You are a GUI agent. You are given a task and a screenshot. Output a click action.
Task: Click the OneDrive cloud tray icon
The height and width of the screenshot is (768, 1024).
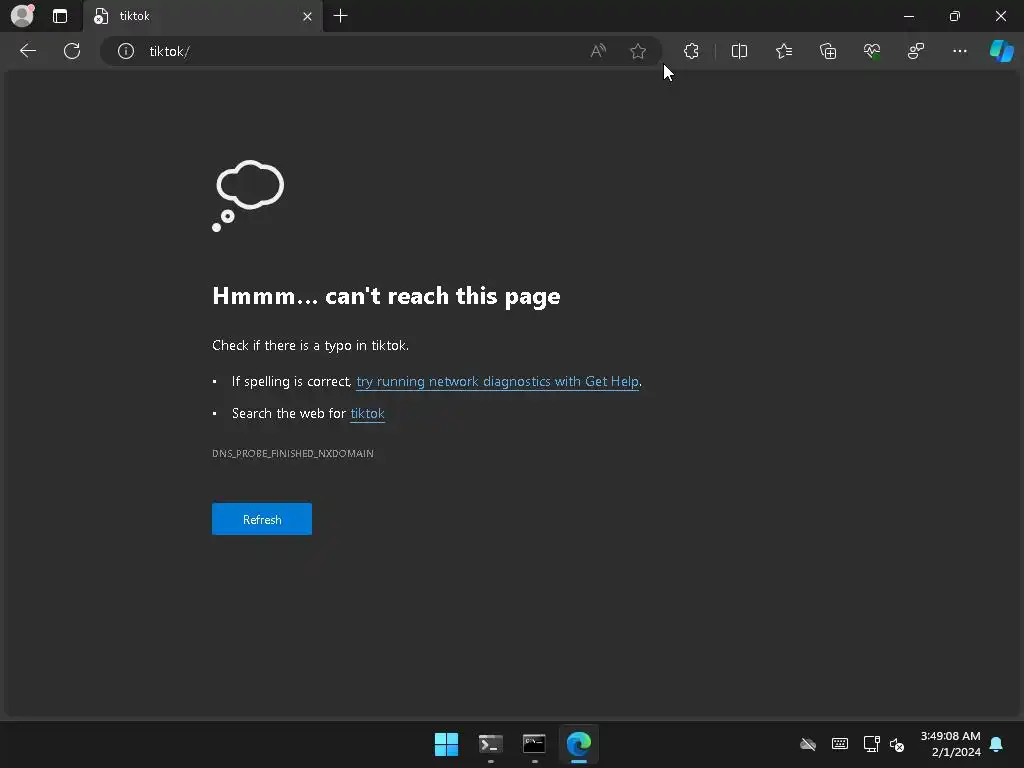(x=808, y=744)
